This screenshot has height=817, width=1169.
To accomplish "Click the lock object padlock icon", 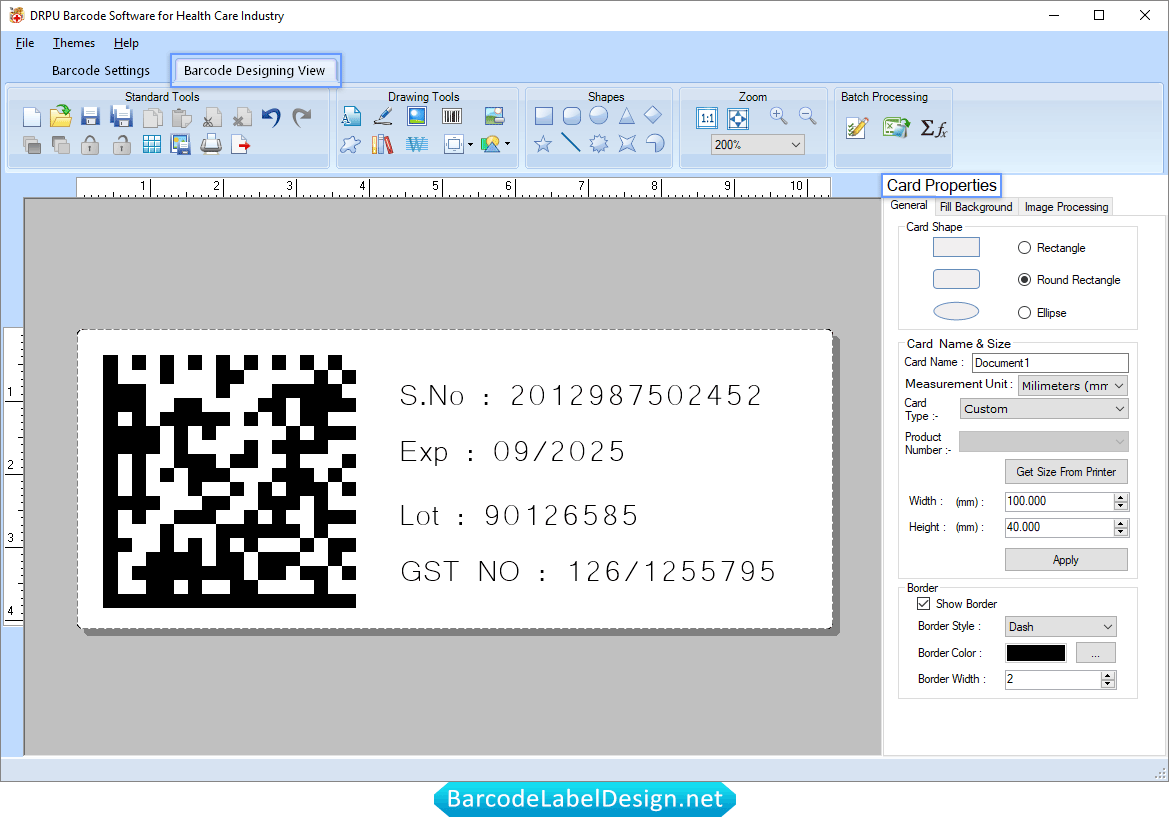I will click(x=90, y=145).
